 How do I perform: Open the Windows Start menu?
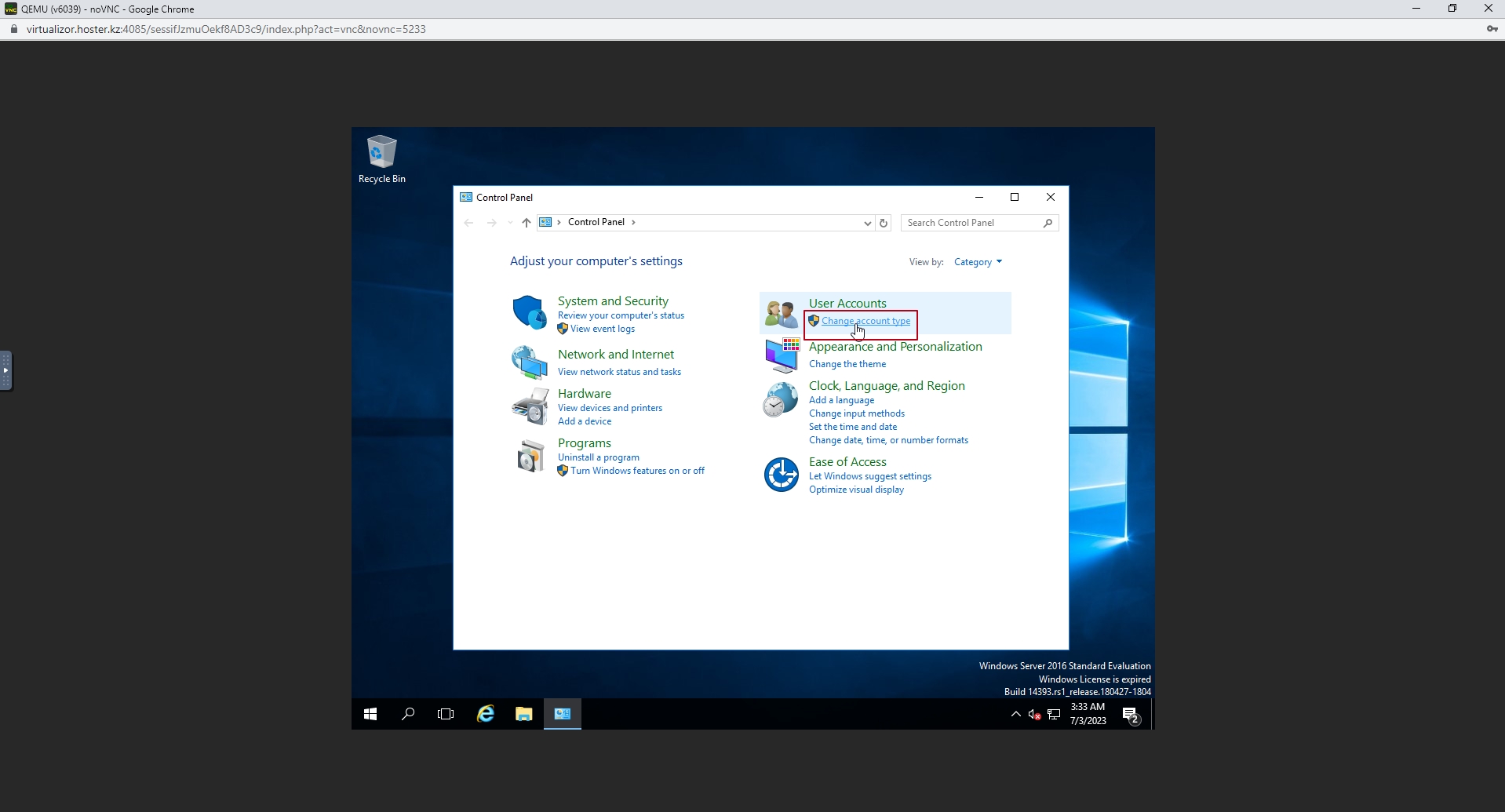coord(370,714)
